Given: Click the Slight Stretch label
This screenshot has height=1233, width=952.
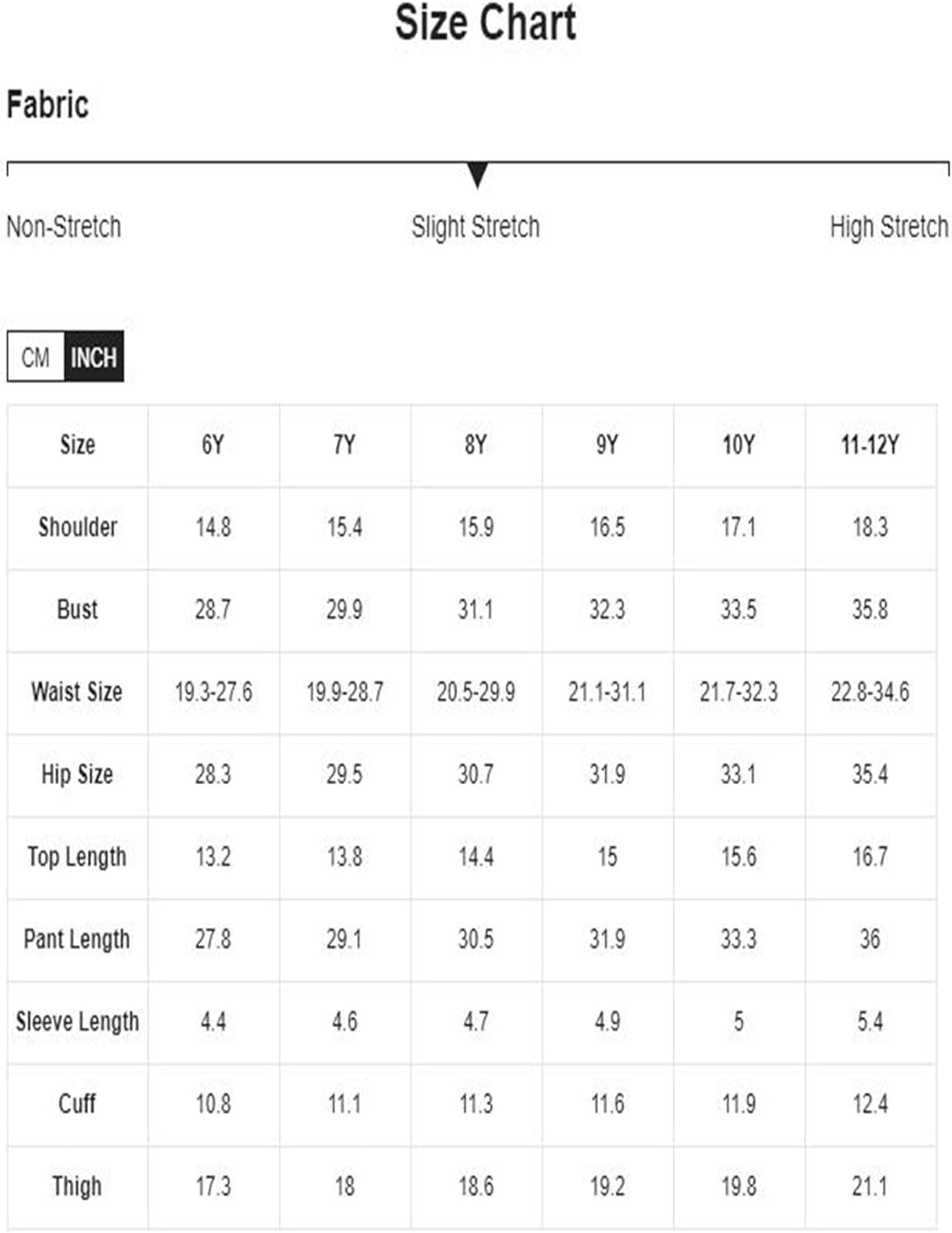Looking at the screenshot, I should point(476,227).
